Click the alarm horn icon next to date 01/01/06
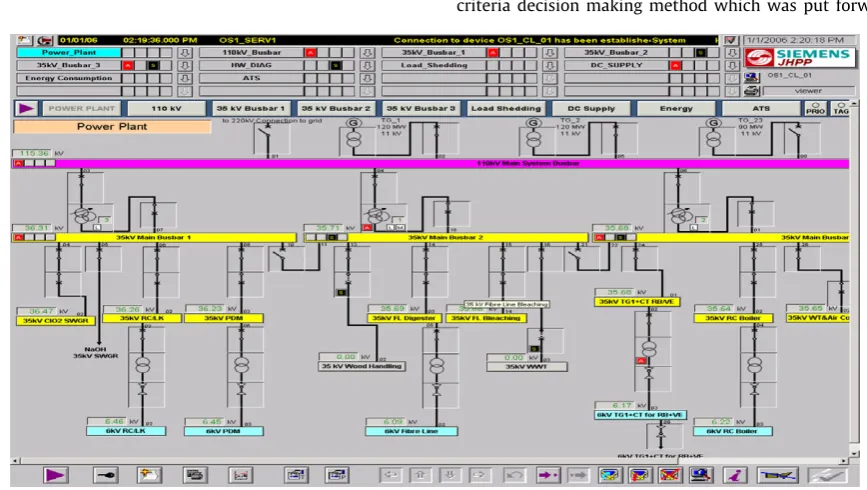Image resolution: width=867 pixels, height=490 pixels. point(44,40)
